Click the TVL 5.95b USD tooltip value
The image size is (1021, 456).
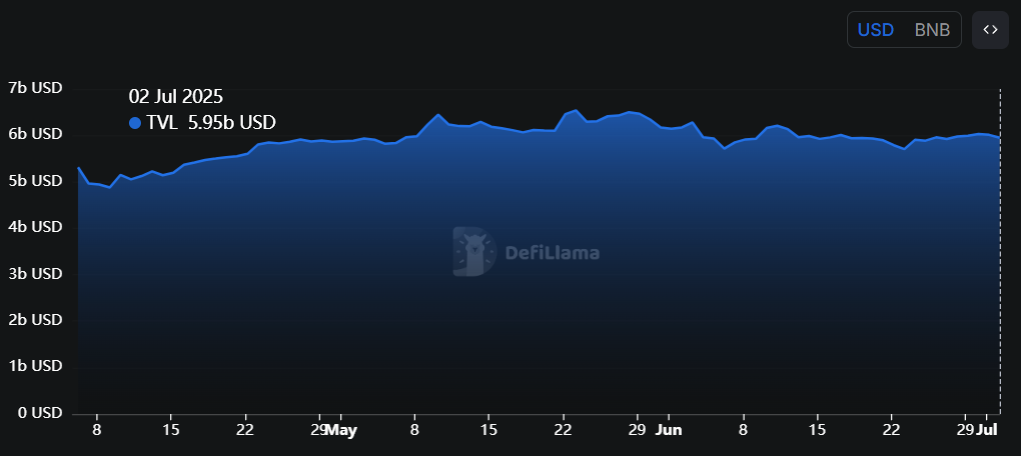click(x=211, y=122)
